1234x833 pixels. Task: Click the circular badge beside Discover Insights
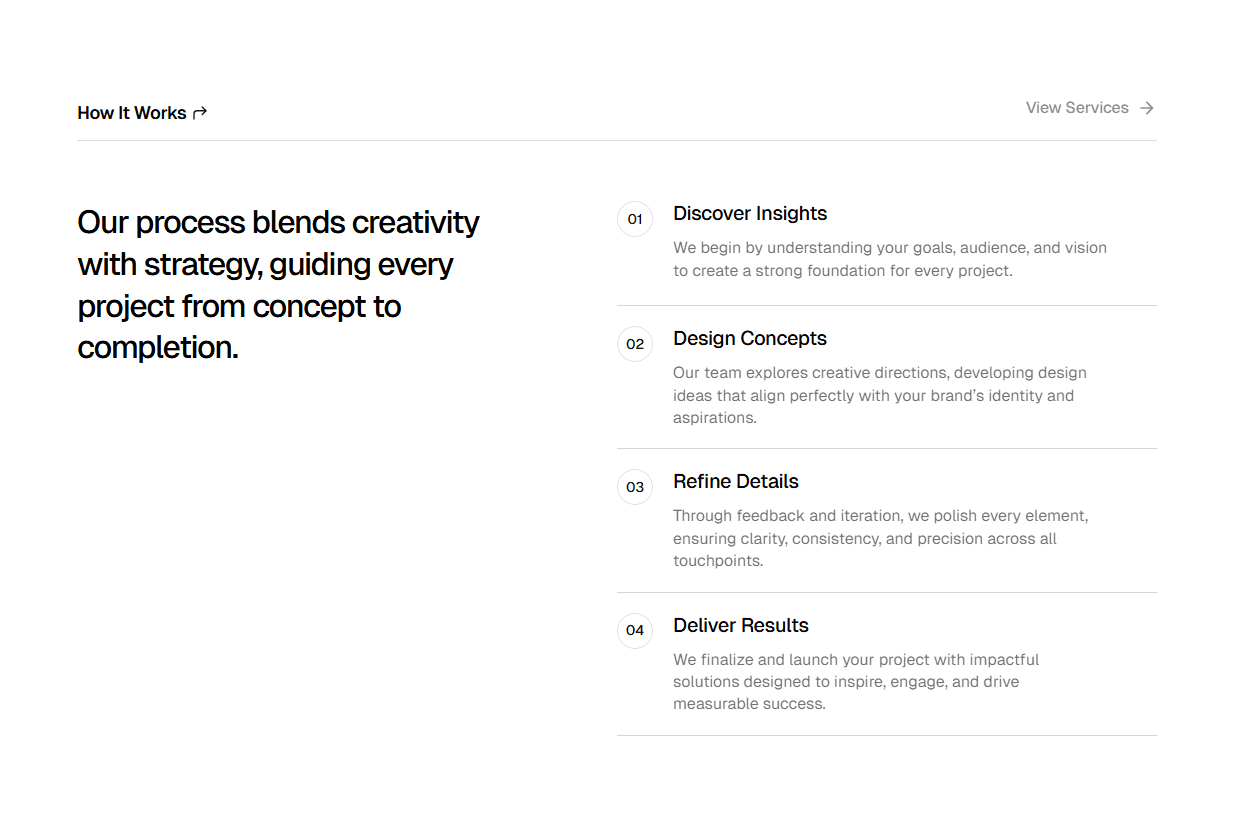pos(635,219)
